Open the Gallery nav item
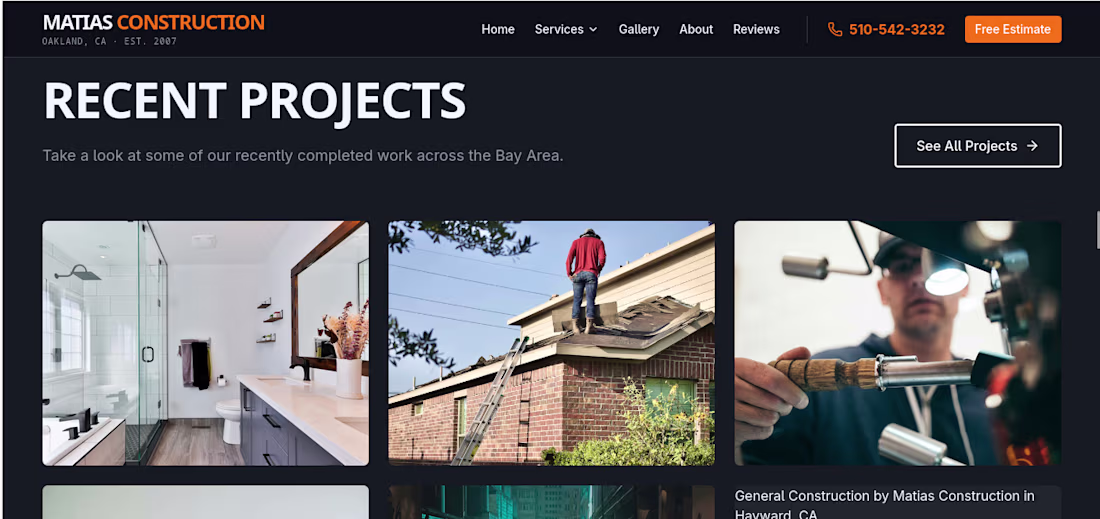 click(638, 29)
